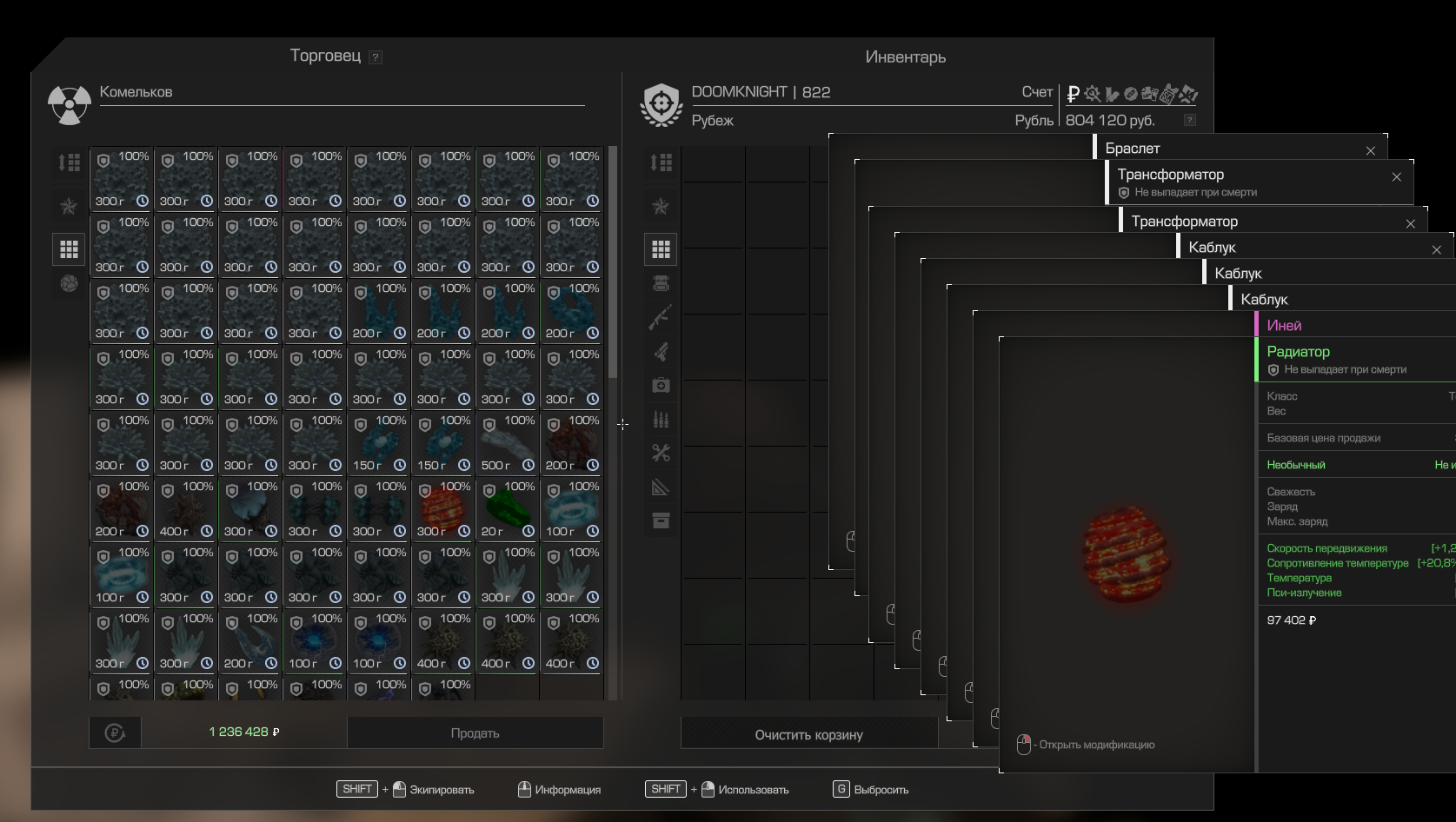
Task: Toggle the sort order icon in inventory panel
Action: [x=661, y=162]
